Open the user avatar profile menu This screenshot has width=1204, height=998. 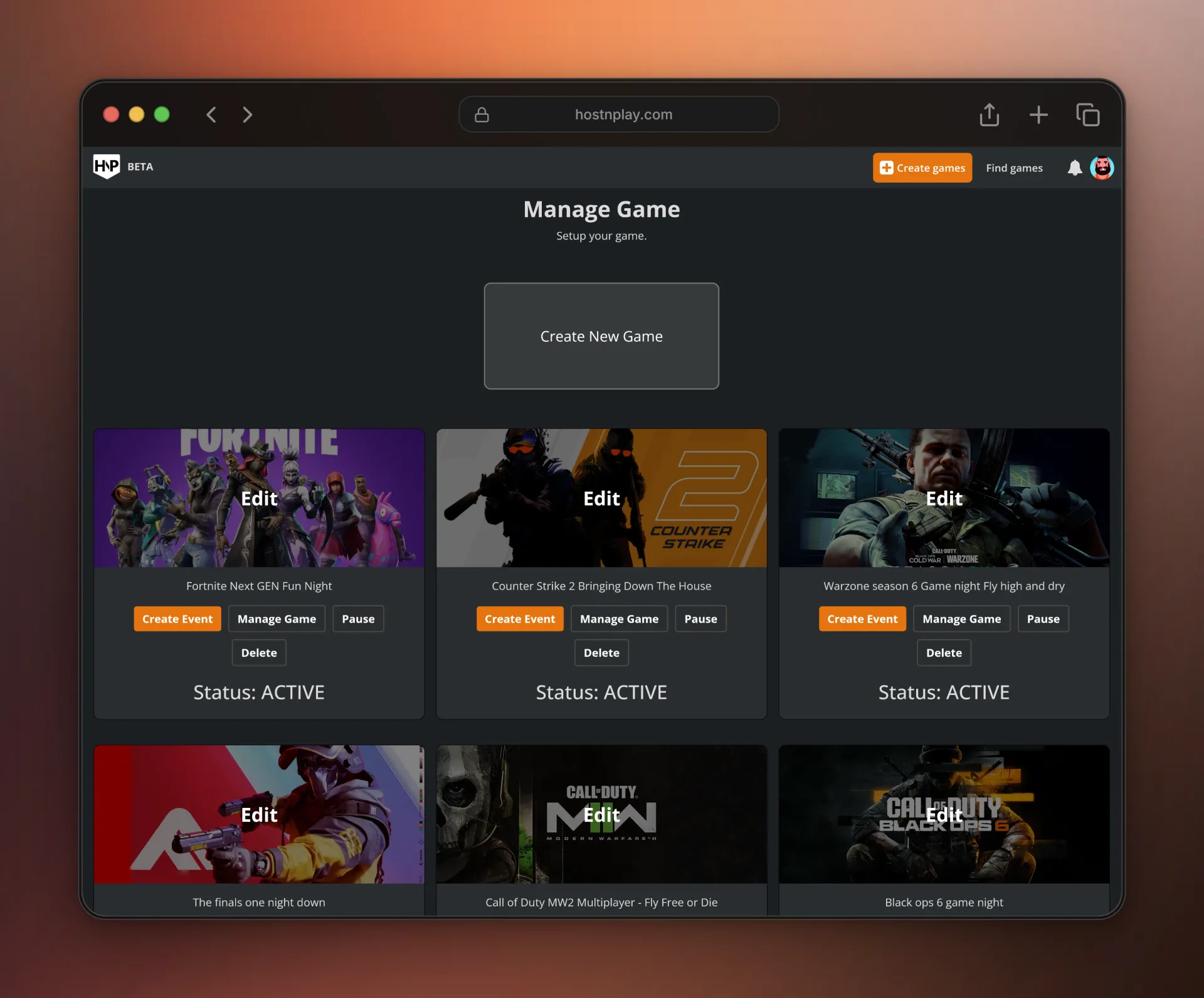(1102, 167)
